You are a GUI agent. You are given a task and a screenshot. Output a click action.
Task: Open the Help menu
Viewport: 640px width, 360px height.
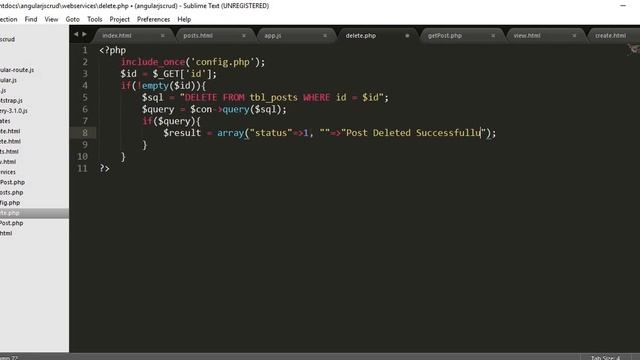point(184,19)
